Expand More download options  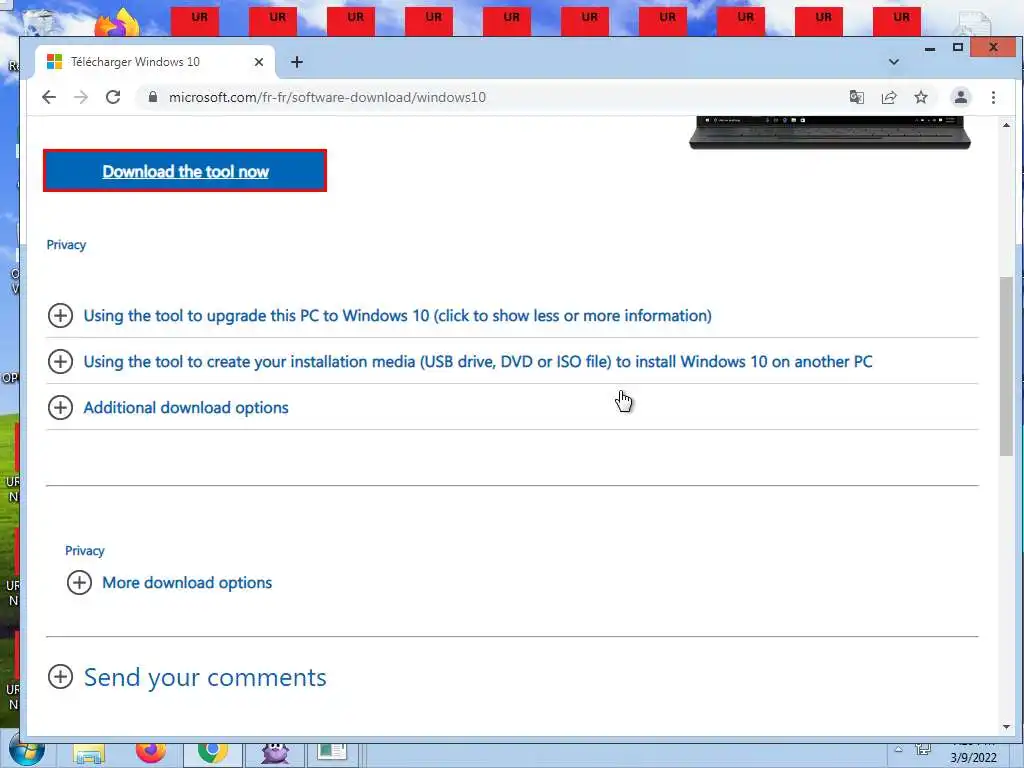pyautogui.click(x=187, y=583)
